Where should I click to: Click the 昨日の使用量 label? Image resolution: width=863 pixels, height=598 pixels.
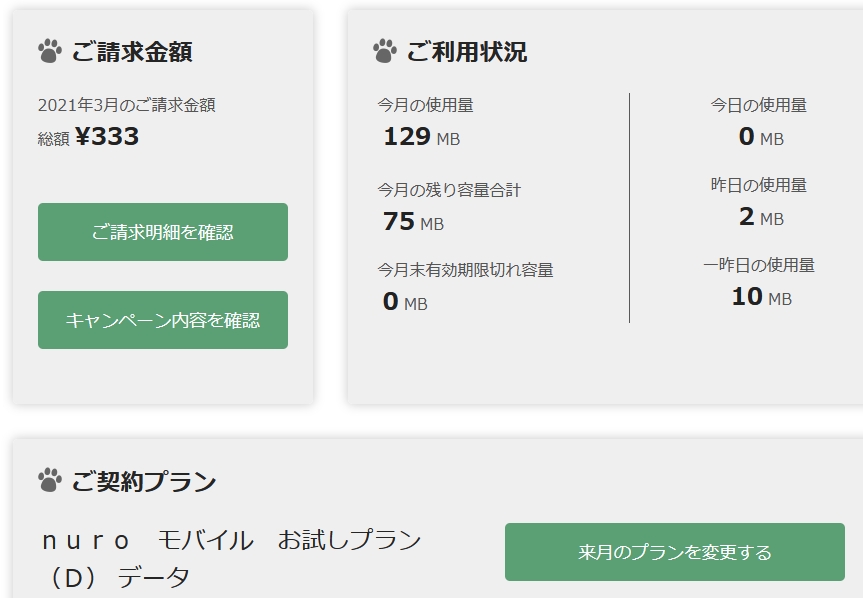pyautogui.click(x=758, y=185)
